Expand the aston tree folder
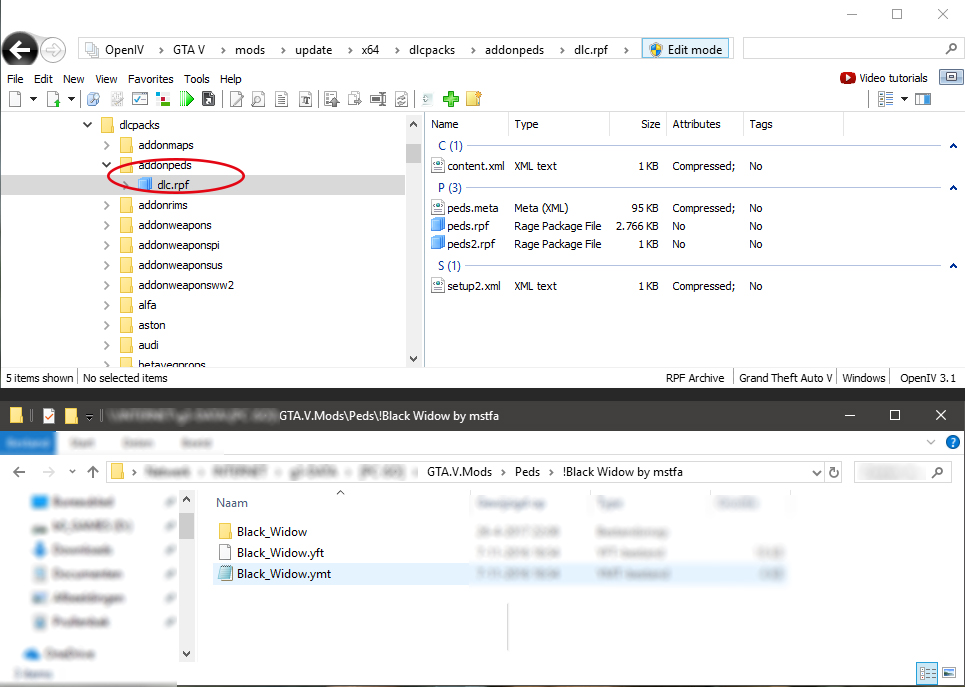965x687 pixels. (x=106, y=325)
